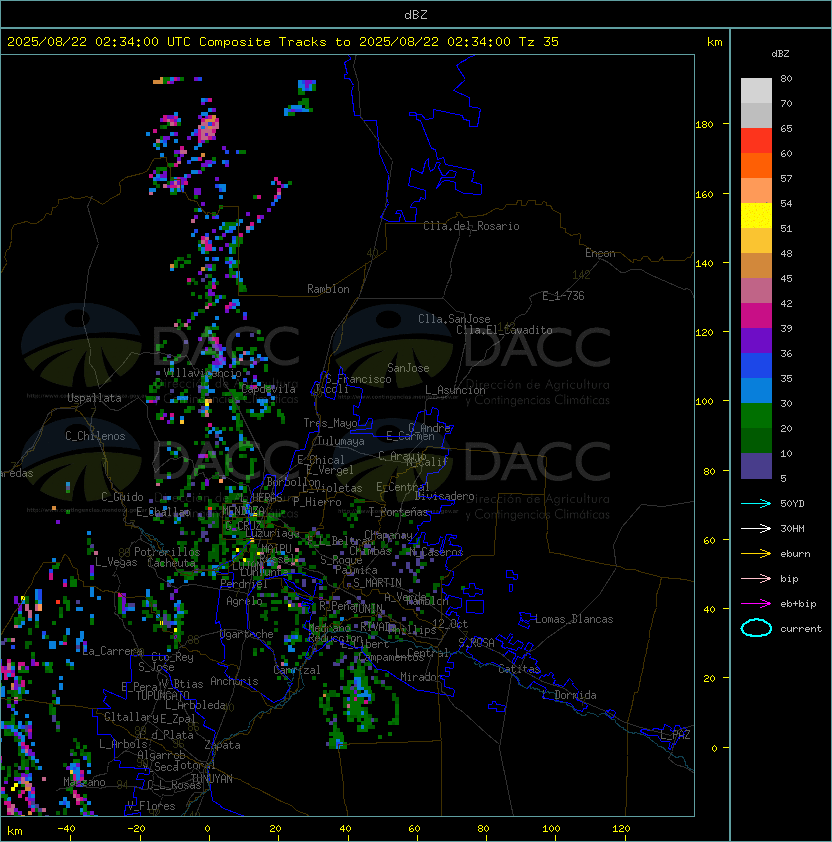The height and width of the screenshot is (842, 832).
Task: Pick the light gray swatch below 80 dBZ
Action: click(x=756, y=90)
